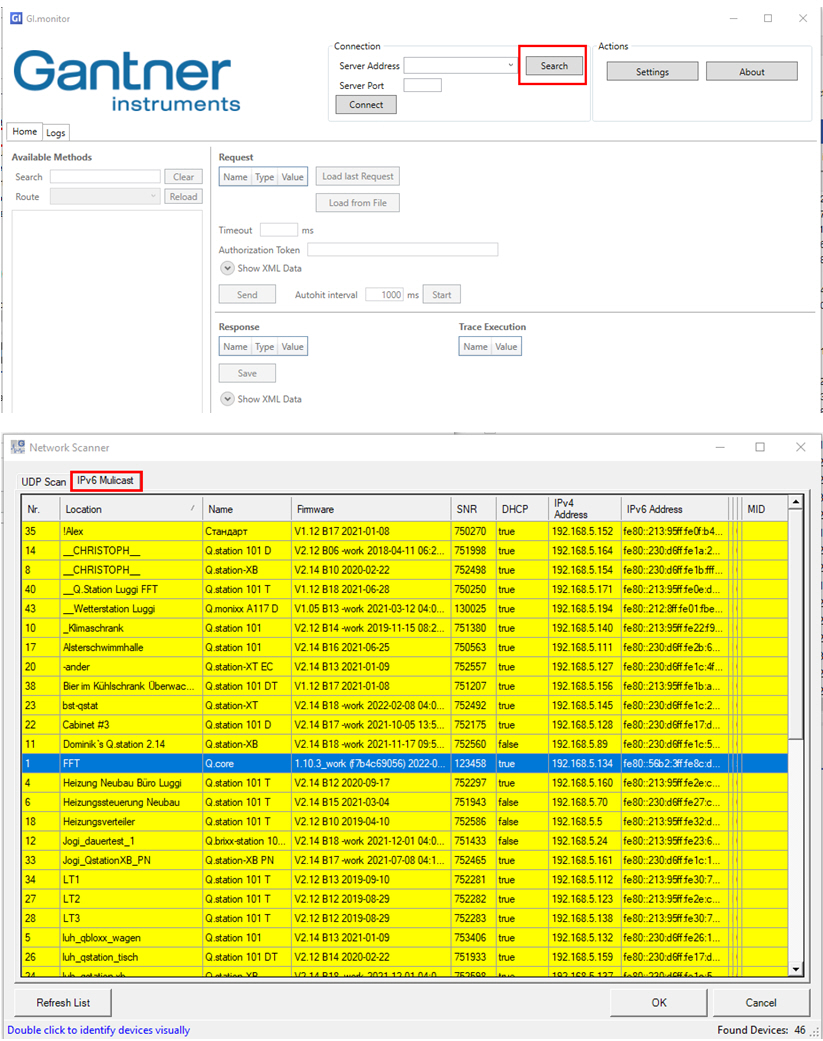The height and width of the screenshot is (1041, 823).
Task: Expand Show XML Data under Request
Action: pyautogui.click(x=228, y=268)
